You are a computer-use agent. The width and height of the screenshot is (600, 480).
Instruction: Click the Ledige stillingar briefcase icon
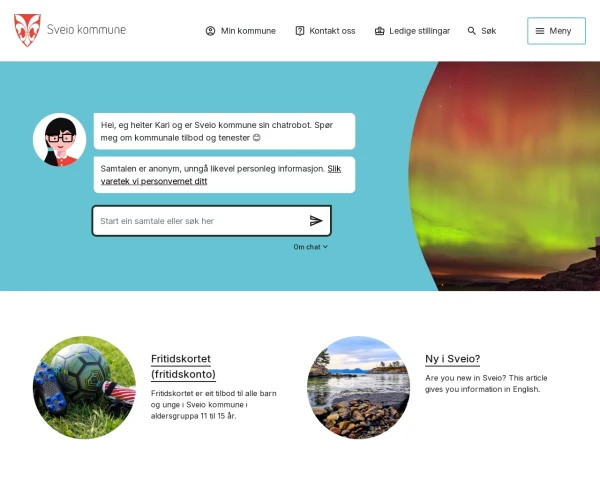pos(379,31)
